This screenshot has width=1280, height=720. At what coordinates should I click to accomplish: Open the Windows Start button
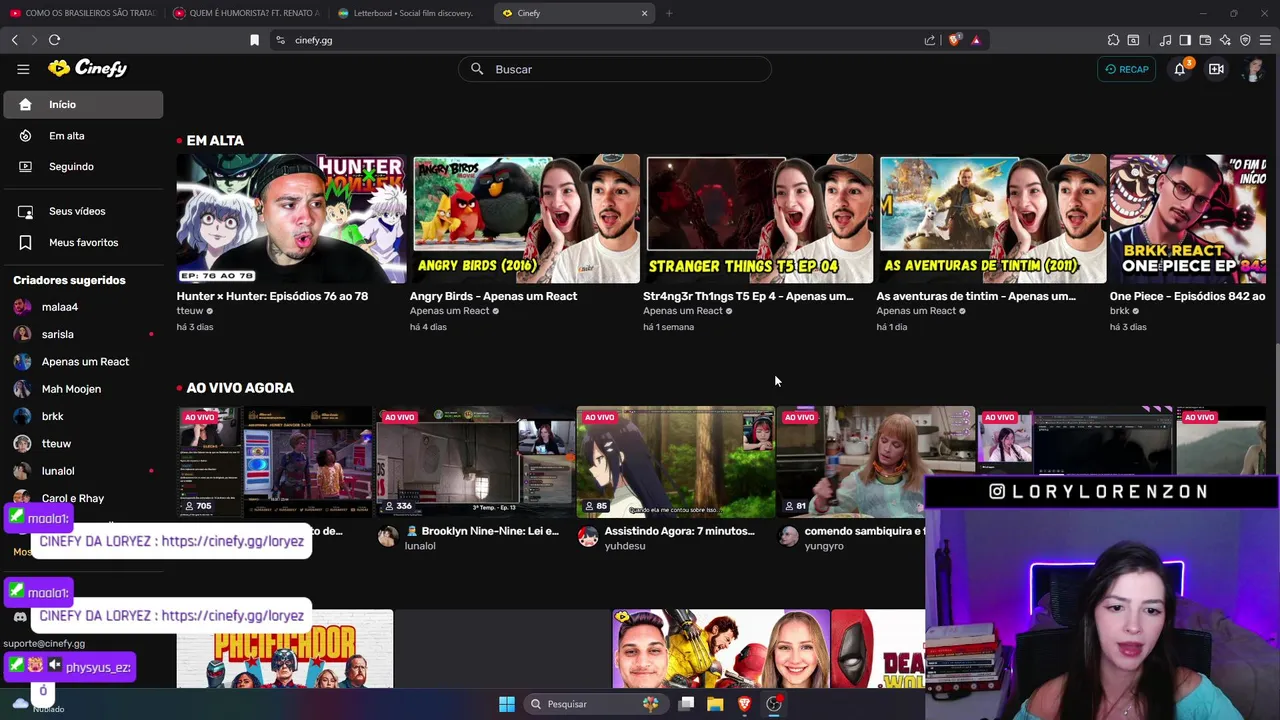pyautogui.click(x=507, y=704)
